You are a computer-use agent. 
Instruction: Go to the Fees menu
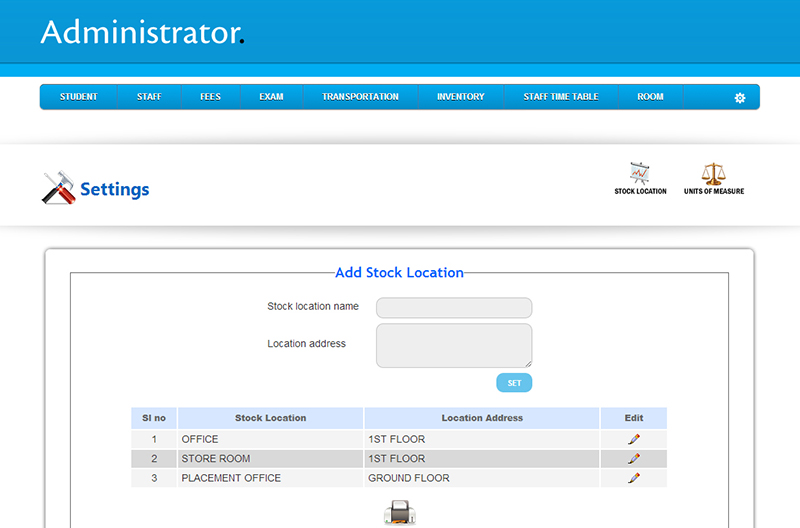209,97
